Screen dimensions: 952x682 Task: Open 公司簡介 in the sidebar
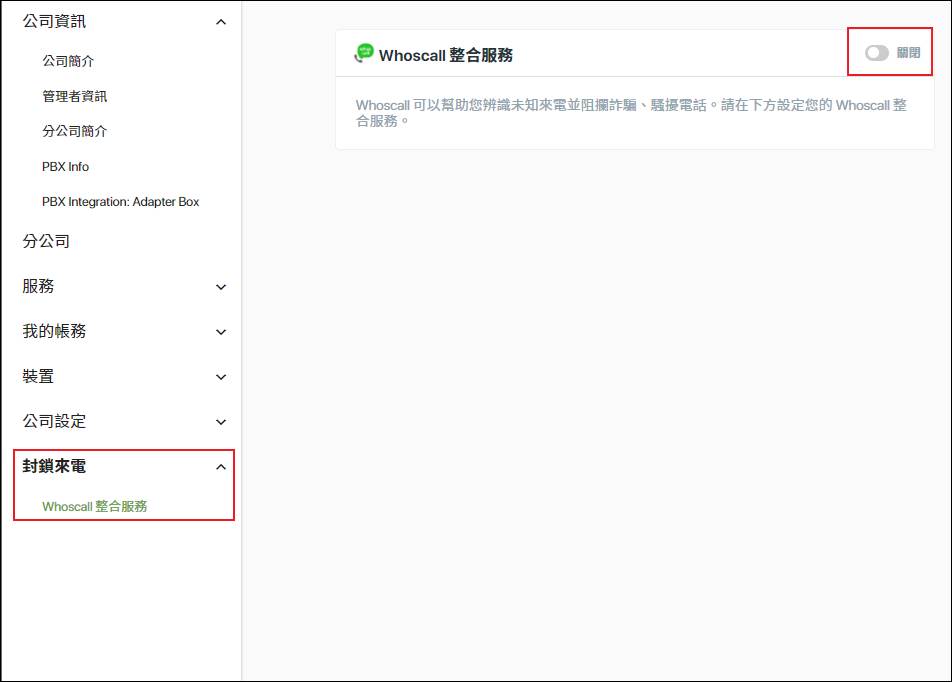(x=68, y=61)
